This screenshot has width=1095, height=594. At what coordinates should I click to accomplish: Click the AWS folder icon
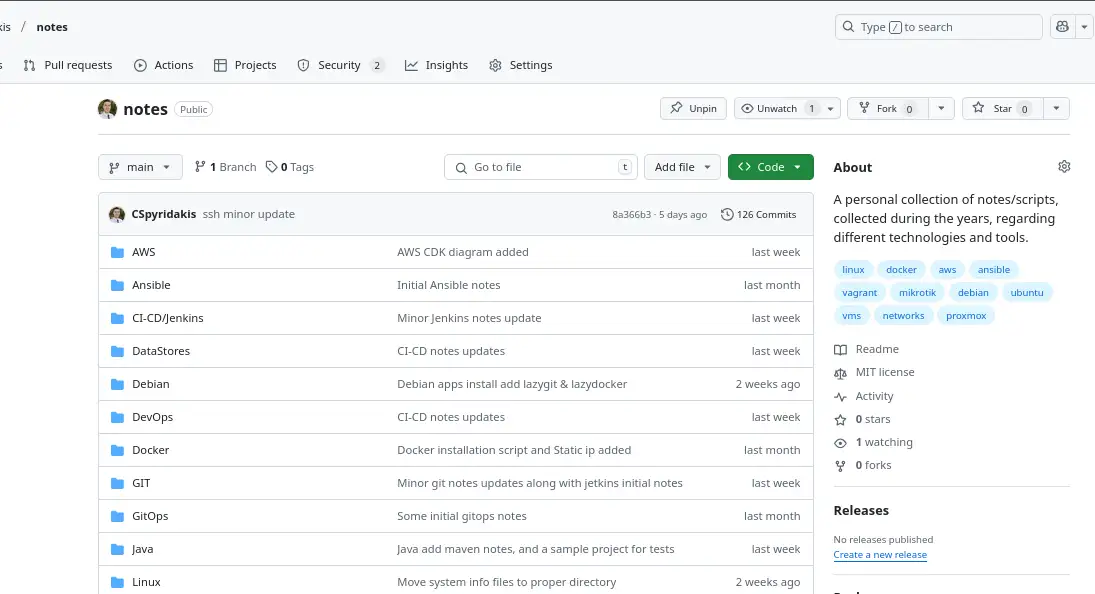117,252
